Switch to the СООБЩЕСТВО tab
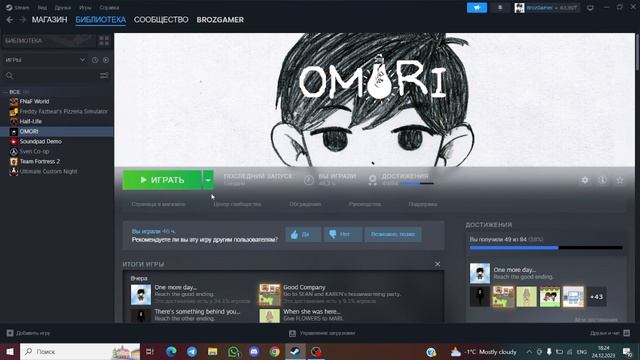This screenshot has width=640, height=360. (161, 20)
